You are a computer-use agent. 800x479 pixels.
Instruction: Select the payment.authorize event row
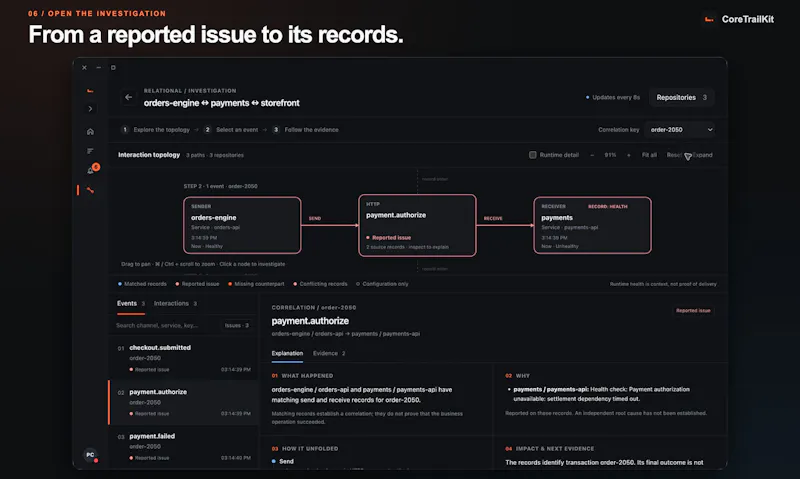(x=184, y=402)
